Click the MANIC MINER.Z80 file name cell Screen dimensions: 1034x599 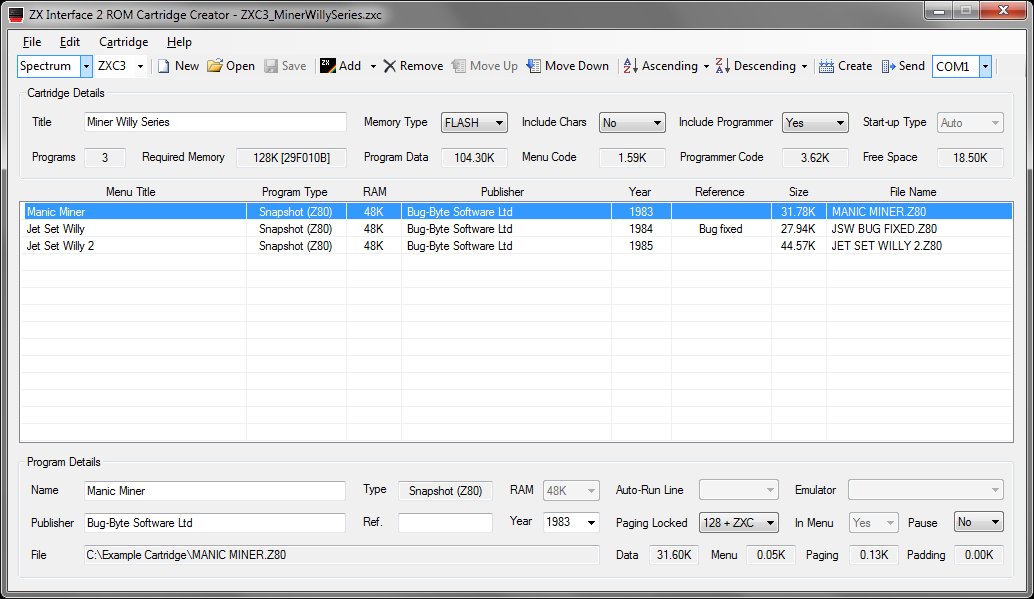(879, 212)
